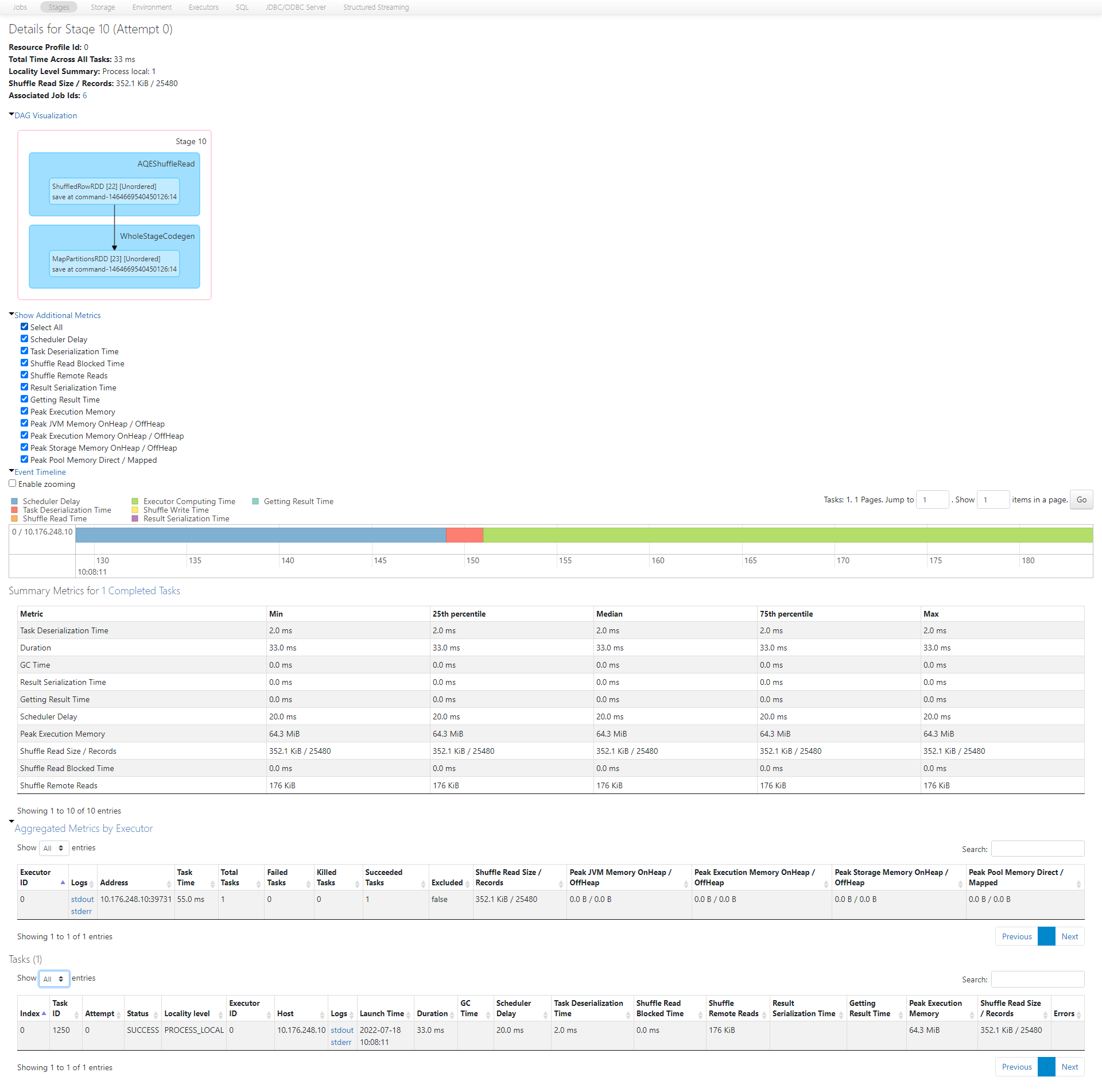Uncheck the Select All checkbox
The image size is (1102, 1092).
[x=24, y=327]
